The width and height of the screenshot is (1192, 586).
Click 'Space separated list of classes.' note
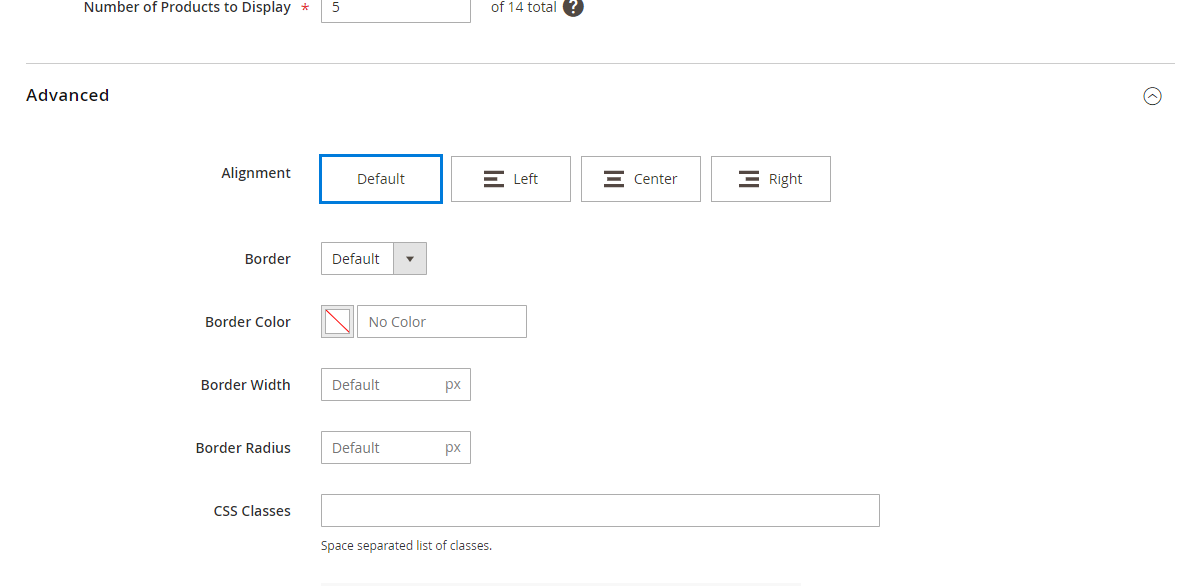coord(407,546)
